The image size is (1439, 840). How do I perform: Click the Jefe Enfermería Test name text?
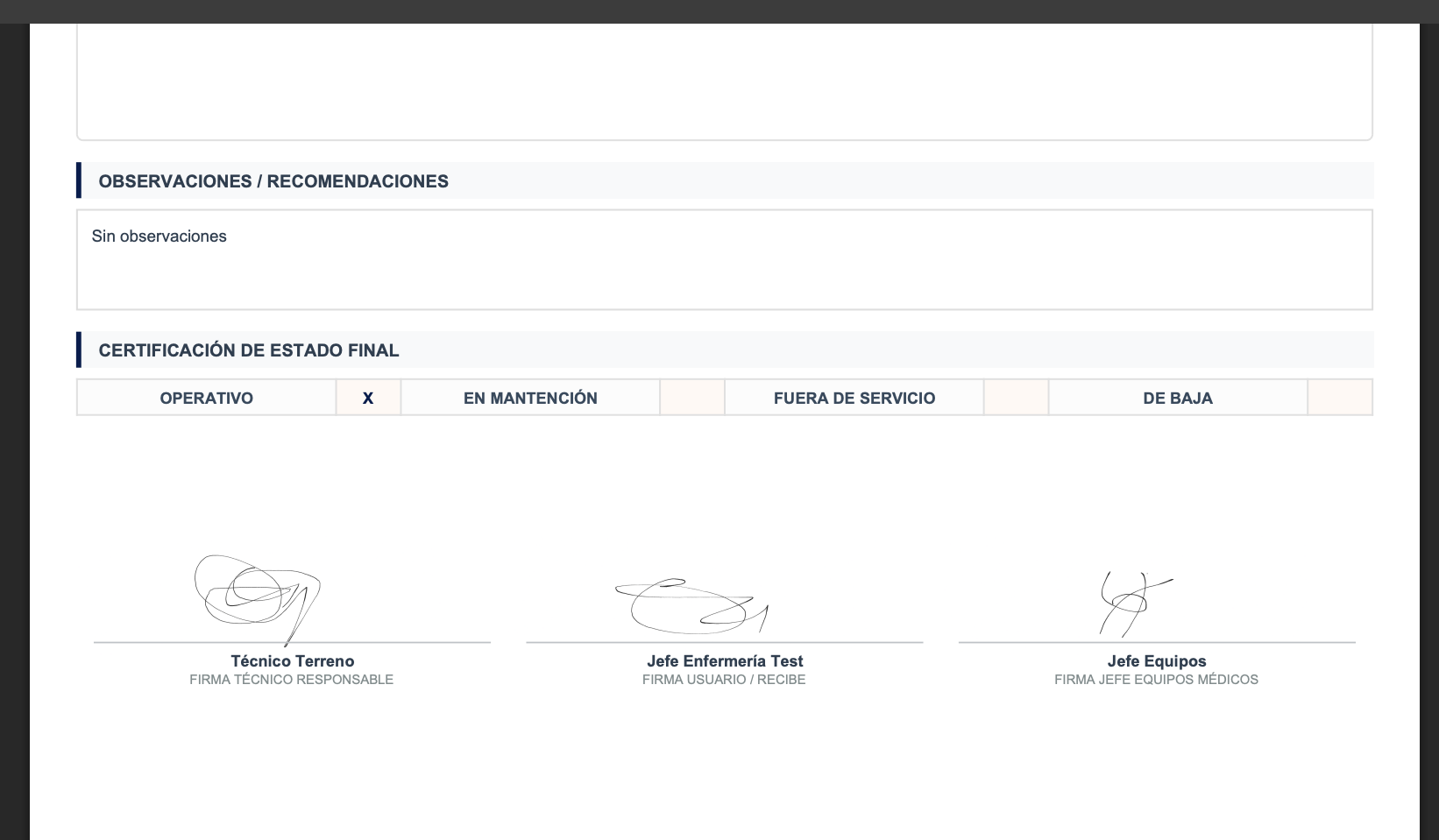pyautogui.click(x=725, y=661)
